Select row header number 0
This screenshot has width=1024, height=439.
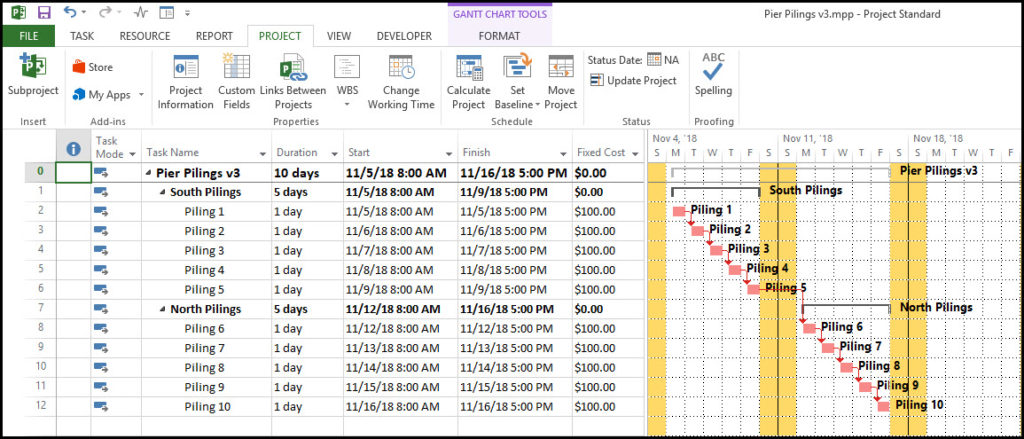tap(40, 172)
